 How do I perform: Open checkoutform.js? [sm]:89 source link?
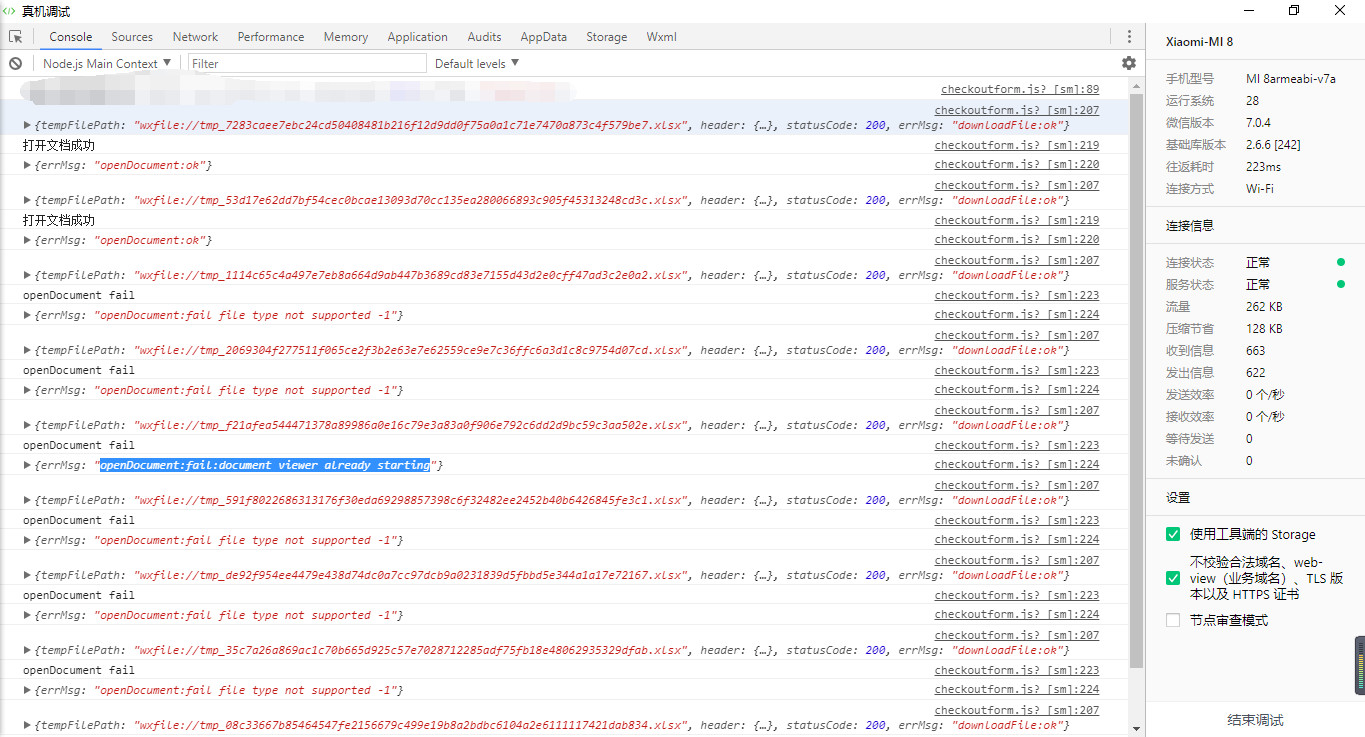pyautogui.click(x=1020, y=89)
